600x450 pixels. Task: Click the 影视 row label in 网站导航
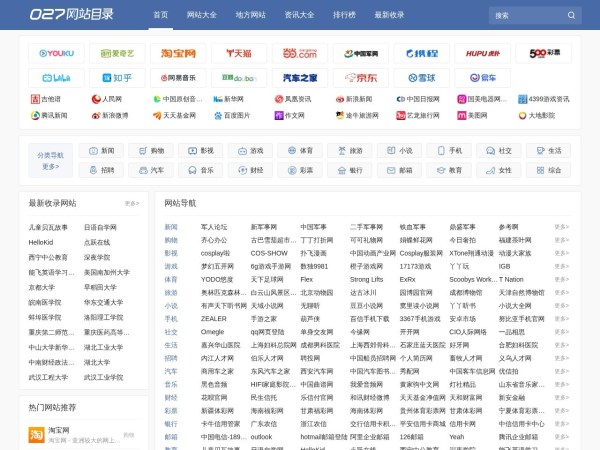point(171,253)
